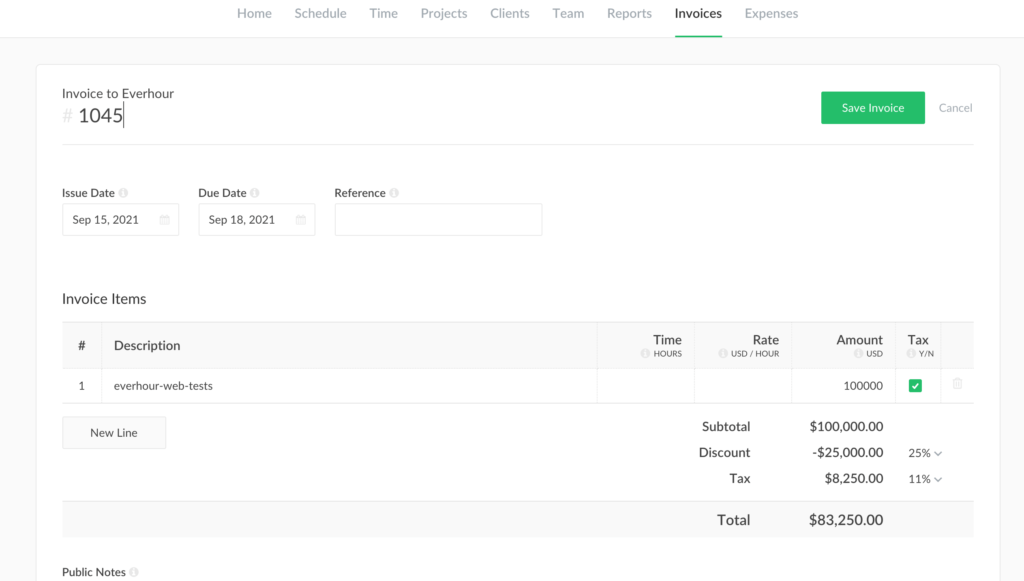Delete the everhour-web-tests line item
This screenshot has height=581, width=1024.
tap(957, 385)
